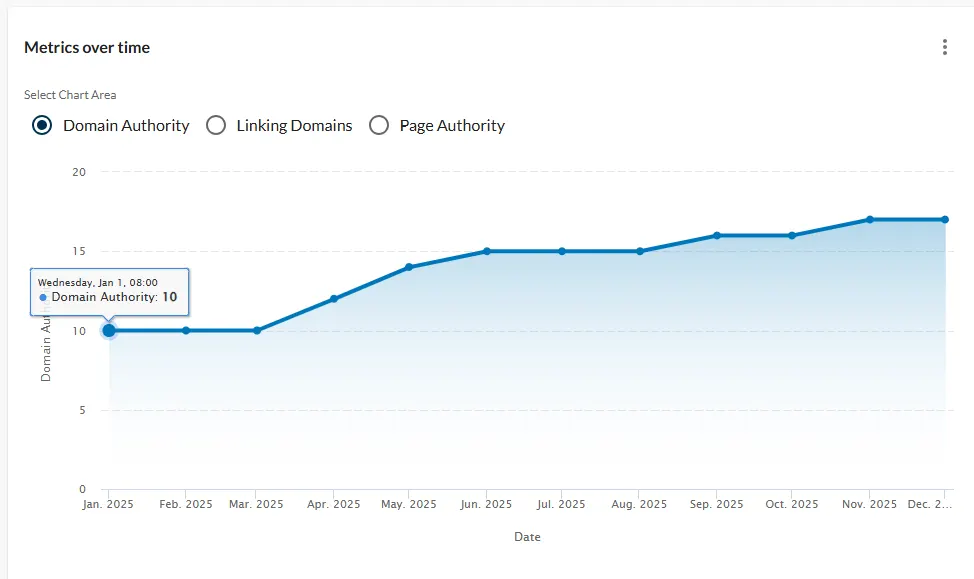The width and height of the screenshot is (974, 579).
Task: Select the January data point on the chart
Action: tap(108, 330)
